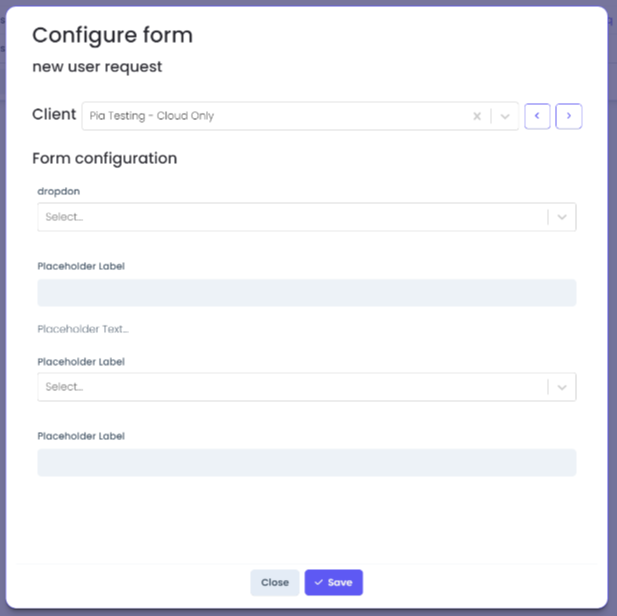The height and width of the screenshot is (616, 617).
Task: Click the Client label text
Action: coord(54,115)
